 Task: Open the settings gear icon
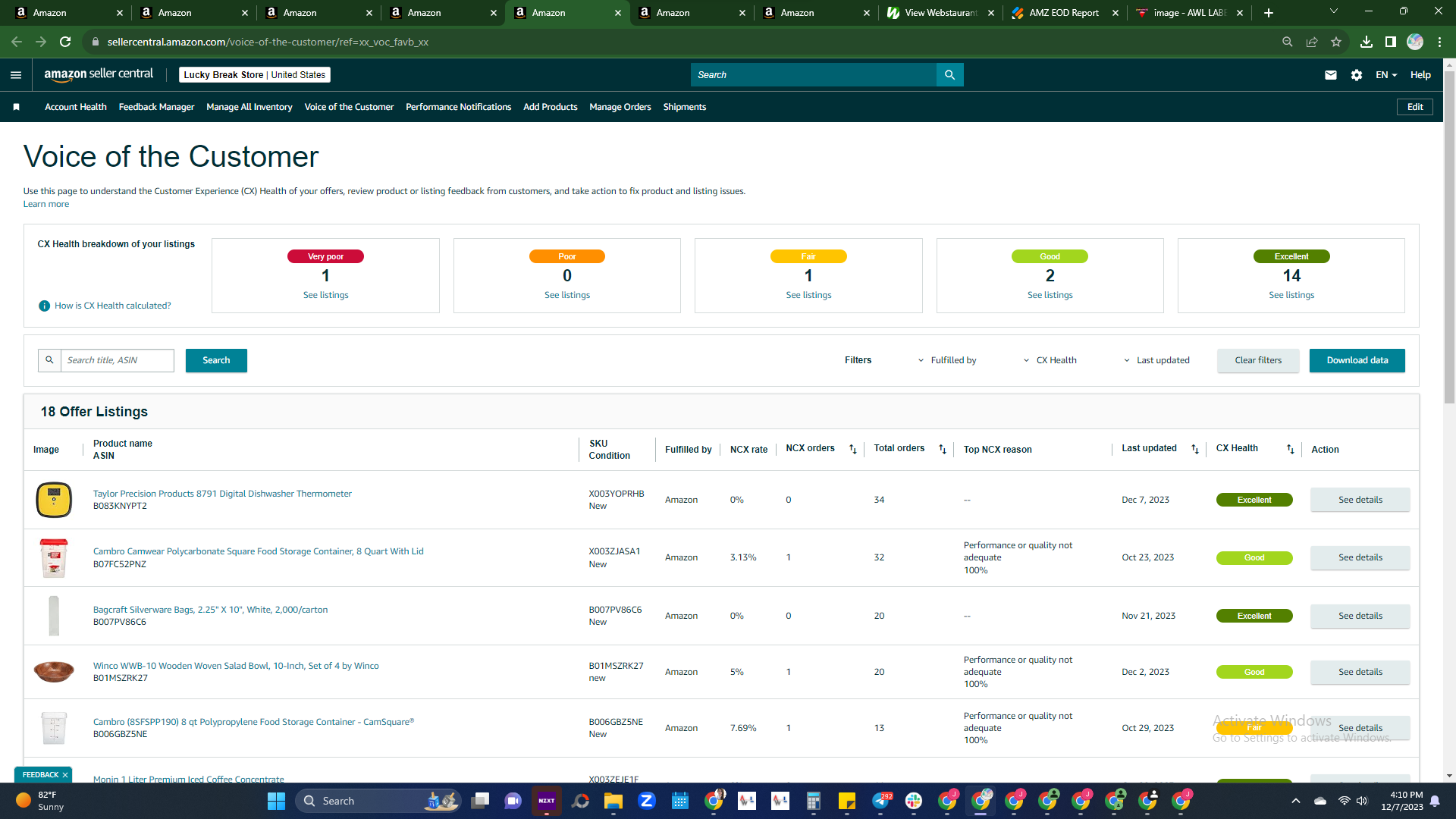pyautogui.click(x=1357, y=75)
